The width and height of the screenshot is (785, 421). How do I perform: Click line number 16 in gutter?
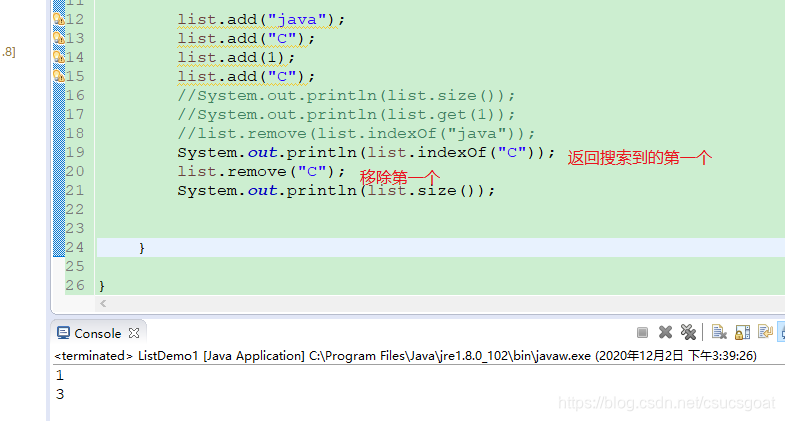point(75,95)
